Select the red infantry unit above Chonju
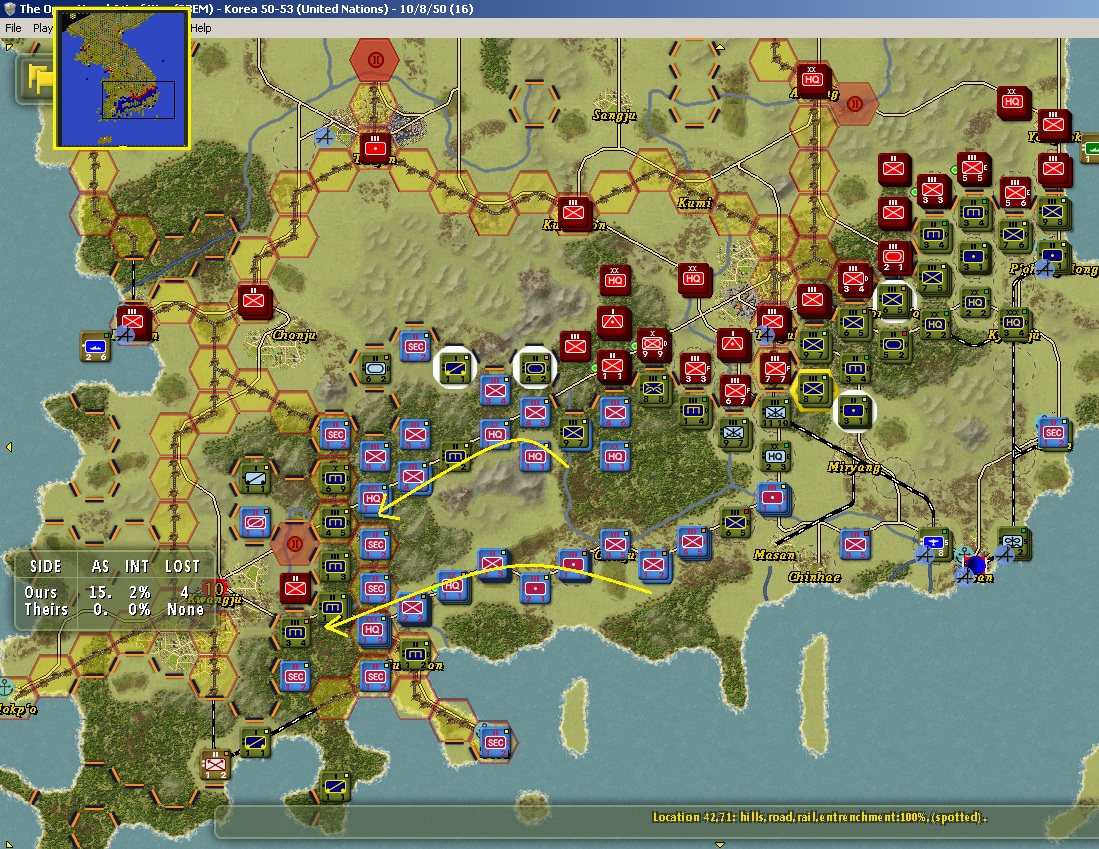The width and height of the screenshot is (1099, 849). pos(253,300)
